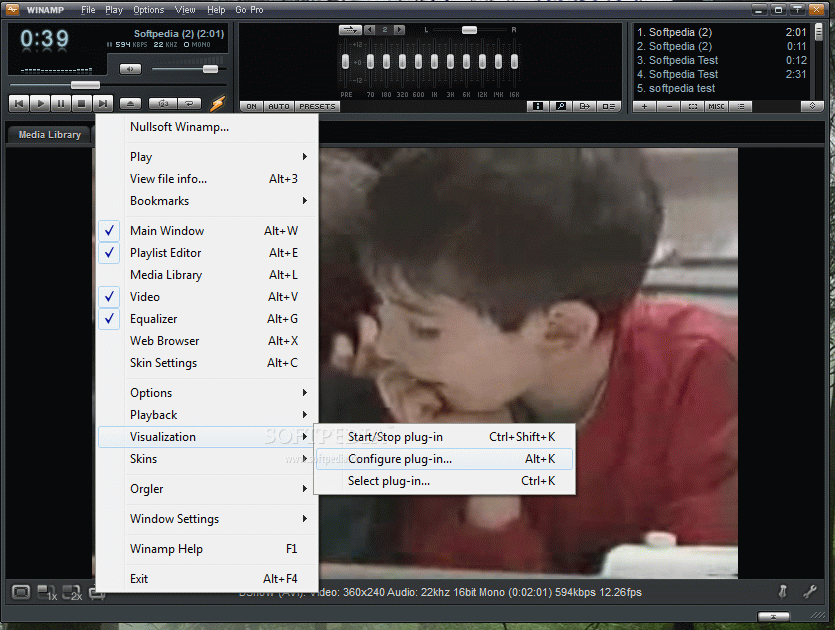Select playlist track 5. softpedia test
Image resolution: width=835 pixels, height=630 pixels.
722,88
